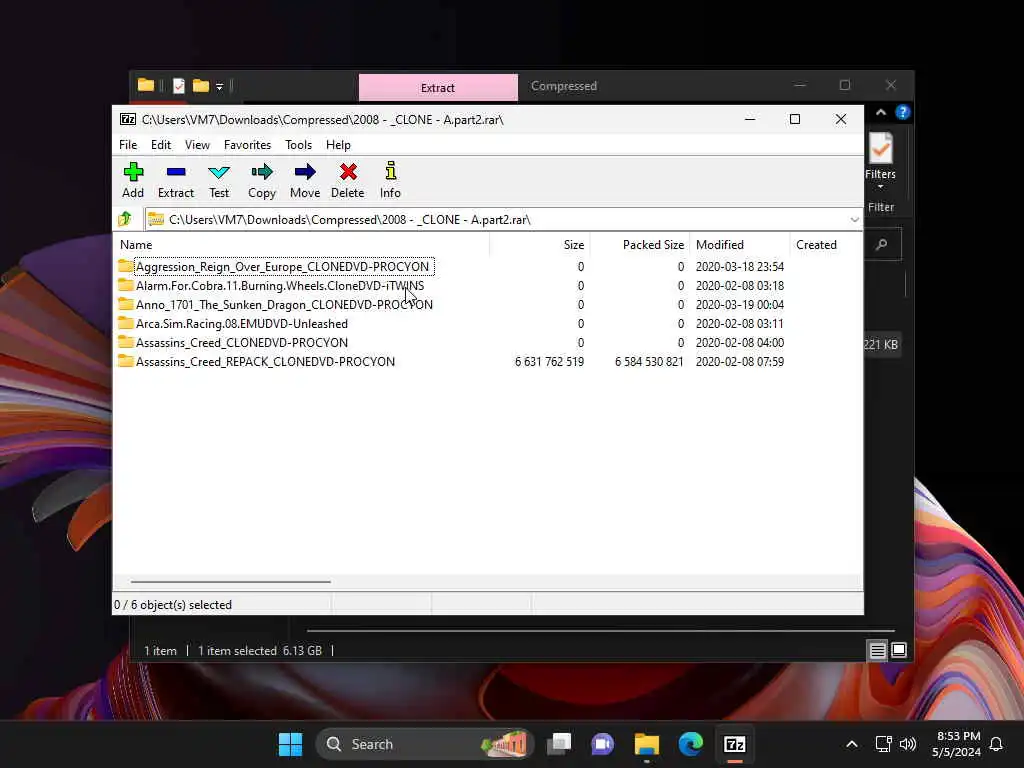The width and height of the screenshot is (1024, 768).
Task: Launch the Teams chat taskbar icon
Action: point(602,744)
